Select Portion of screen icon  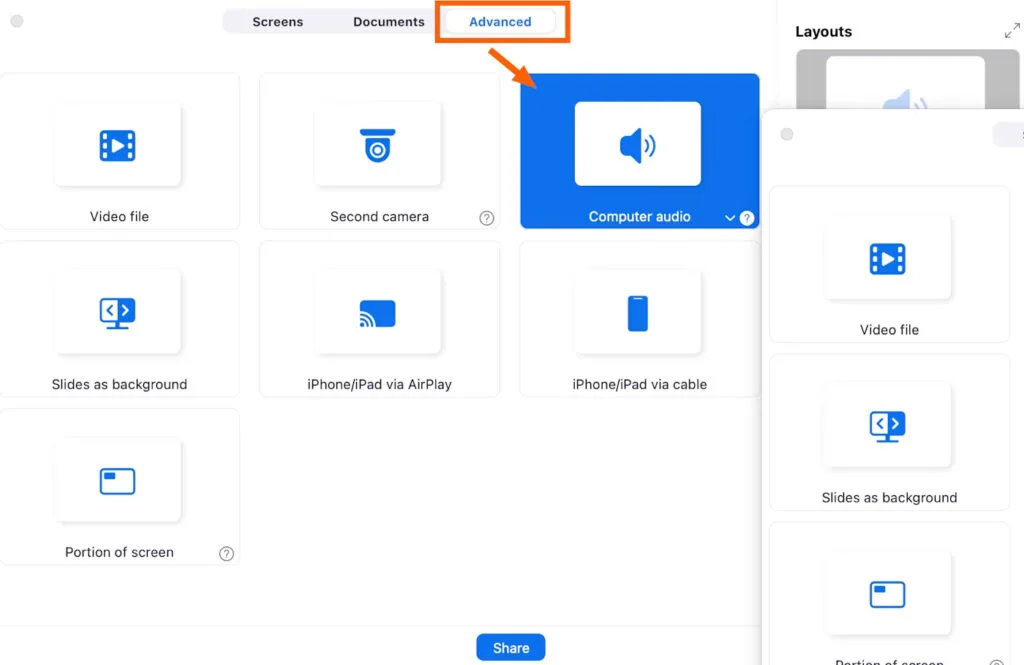point(118,481)
